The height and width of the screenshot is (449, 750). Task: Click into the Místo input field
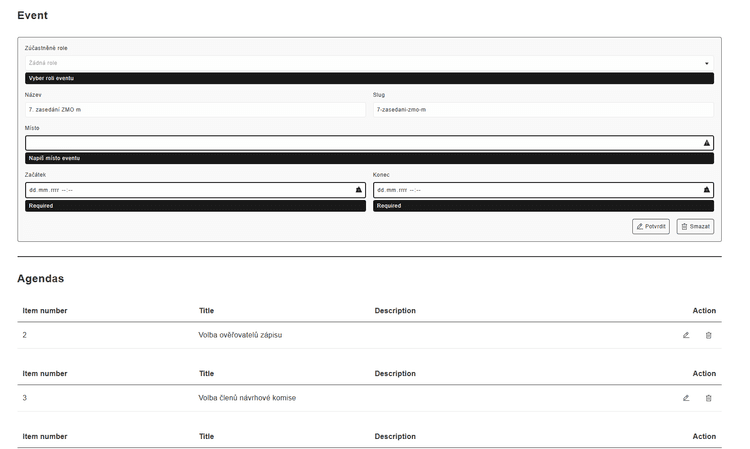(360, 143)
